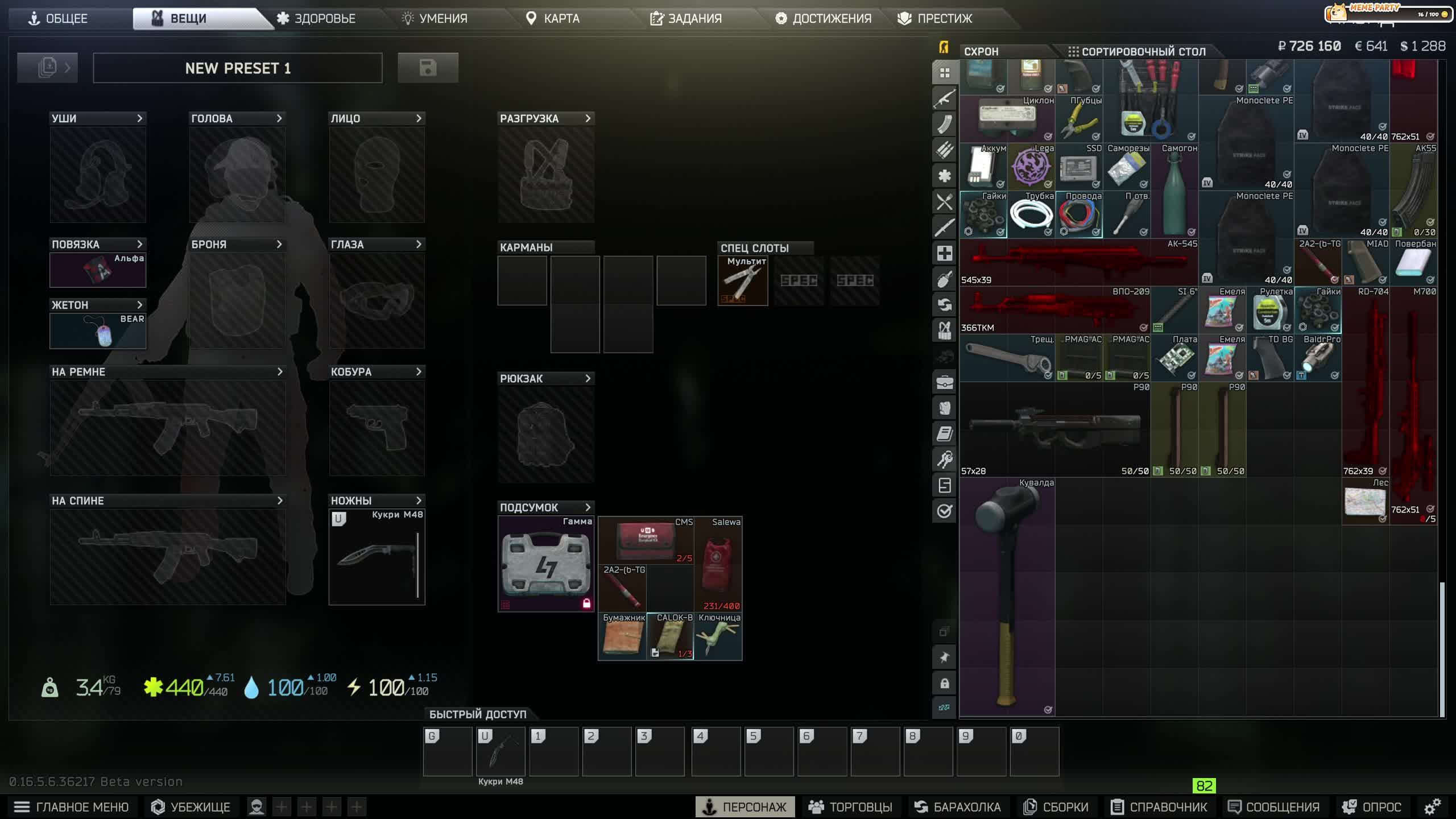Toggle the padlock icon in stash sidebar
Screen dimensions: 1456x819
(944, 683)
